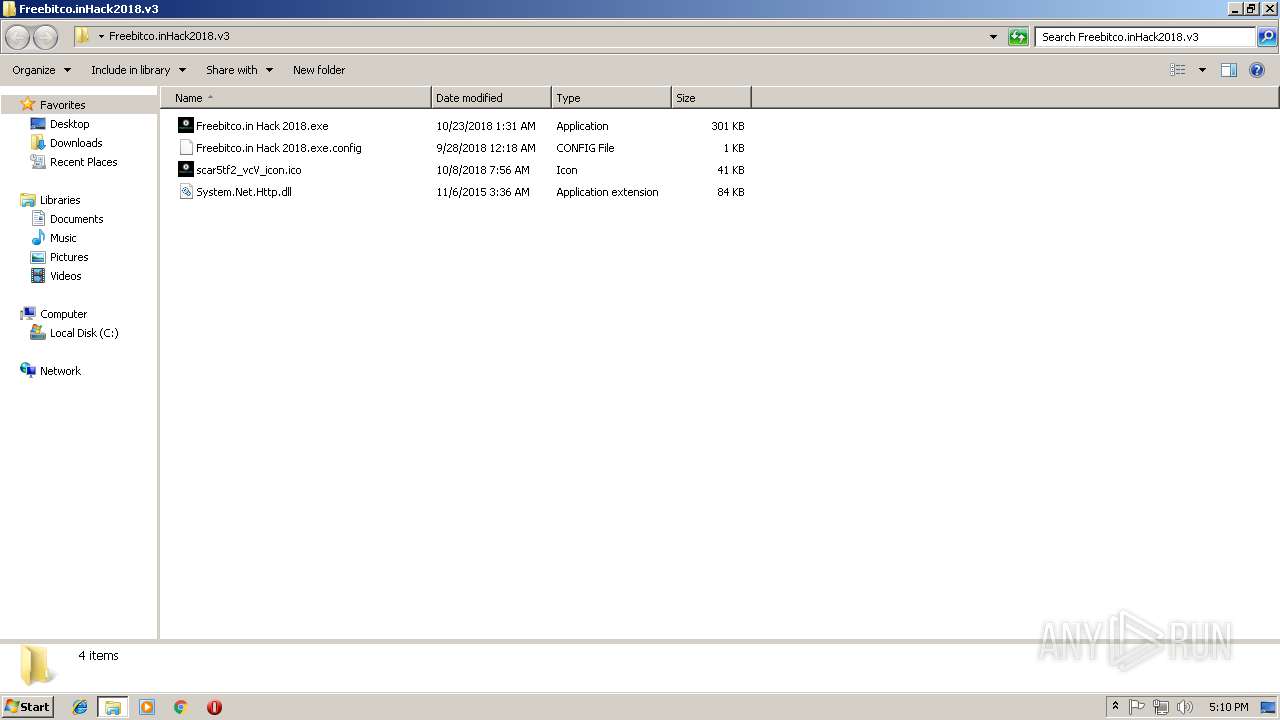Open the Pictures library
Screen dimensions: 1280x720
(69, 257)
